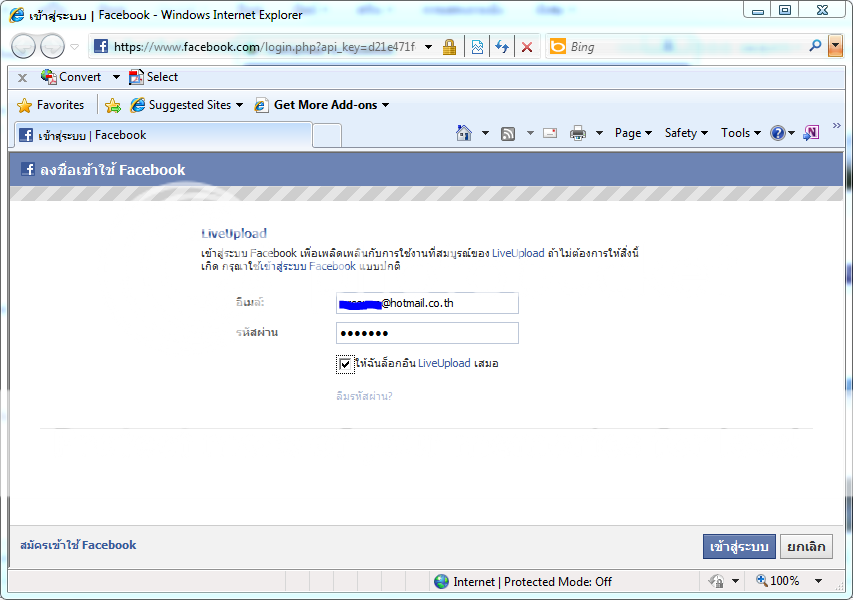Screen dimensions: 853x600
Task: Uncheck the keep logged in to LiveUpload checkbox
Action: (x=345, y=364)
